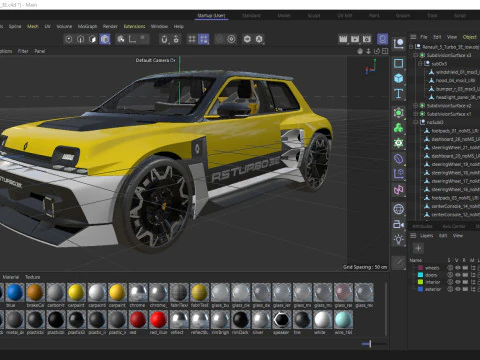Open the Object Manager's Object menu

point(469,37)
